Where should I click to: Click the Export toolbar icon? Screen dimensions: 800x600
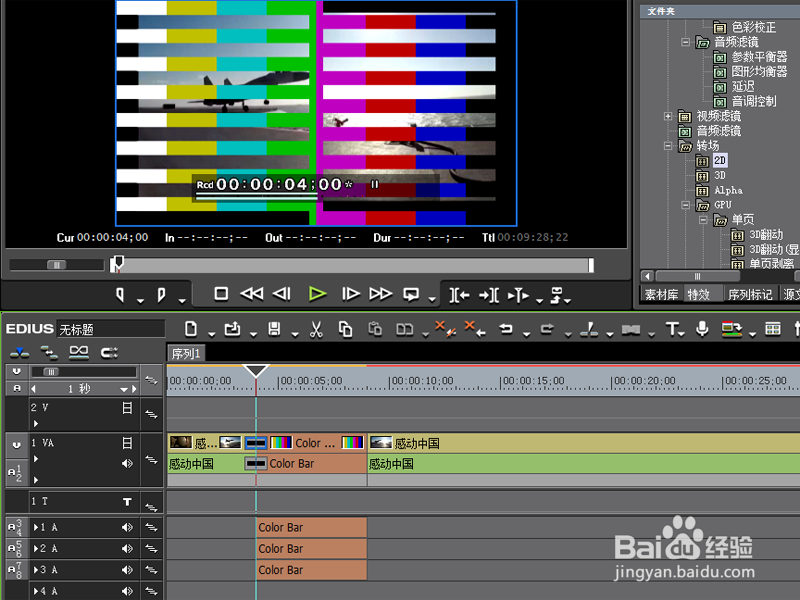731,329
